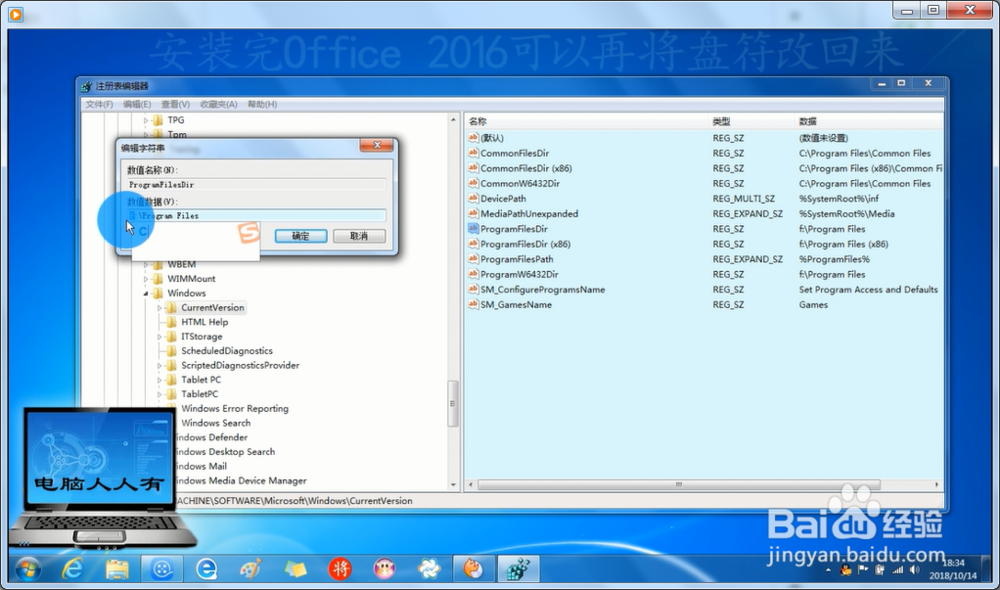
Task: Expand the ScriptedDiagnosticsProvider tree node
Action: tap(159, 365)
